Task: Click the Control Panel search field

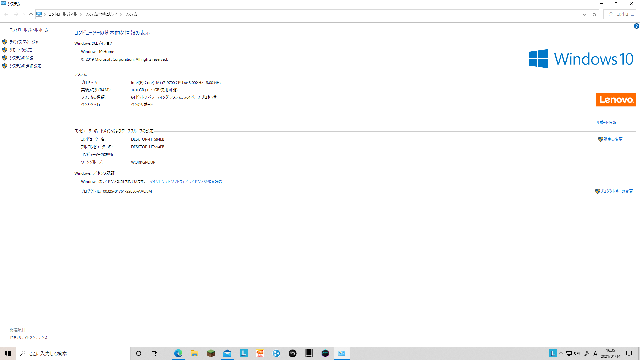Action: (x=620, y=14)
